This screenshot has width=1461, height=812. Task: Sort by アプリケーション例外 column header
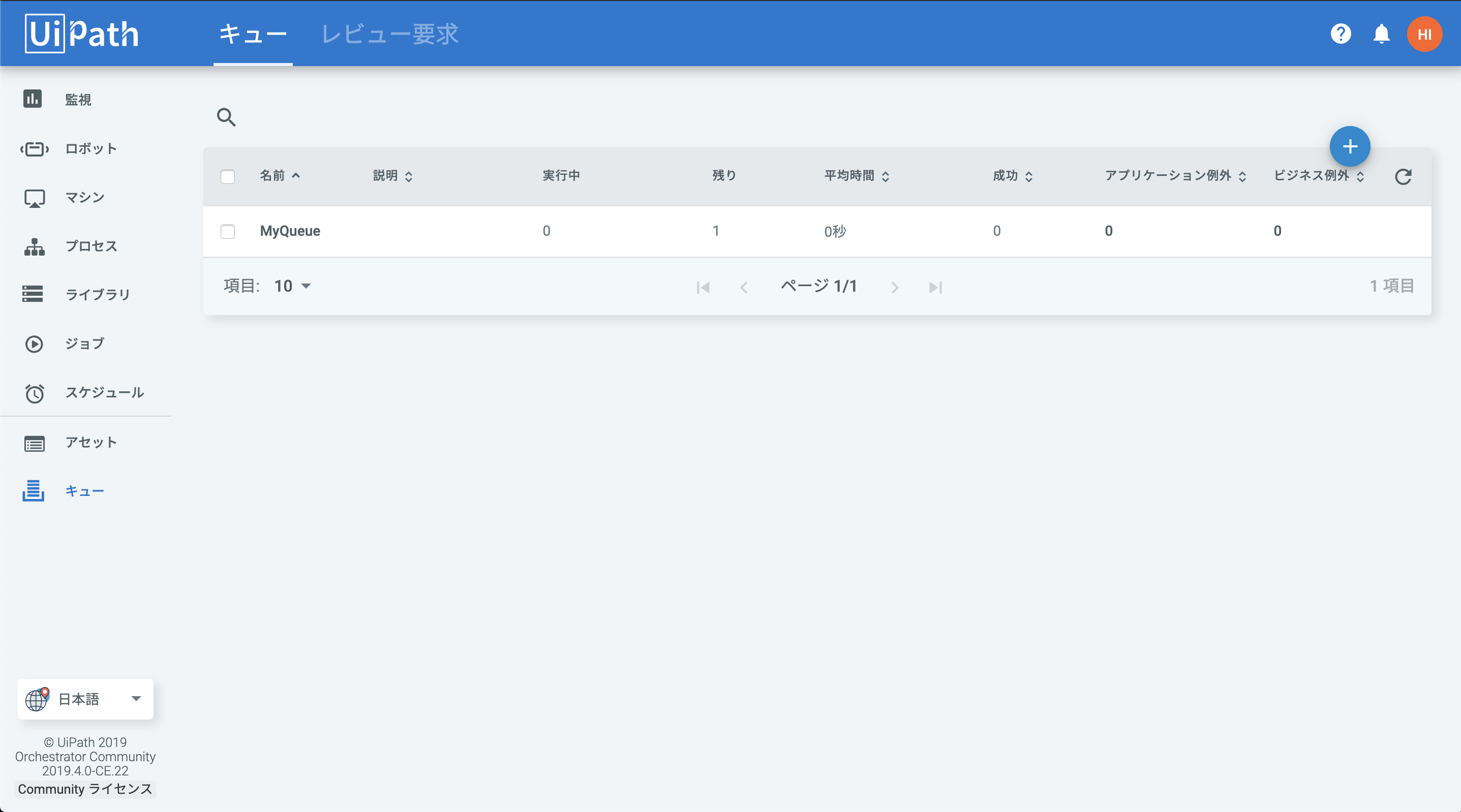[x=1175, y=176]
